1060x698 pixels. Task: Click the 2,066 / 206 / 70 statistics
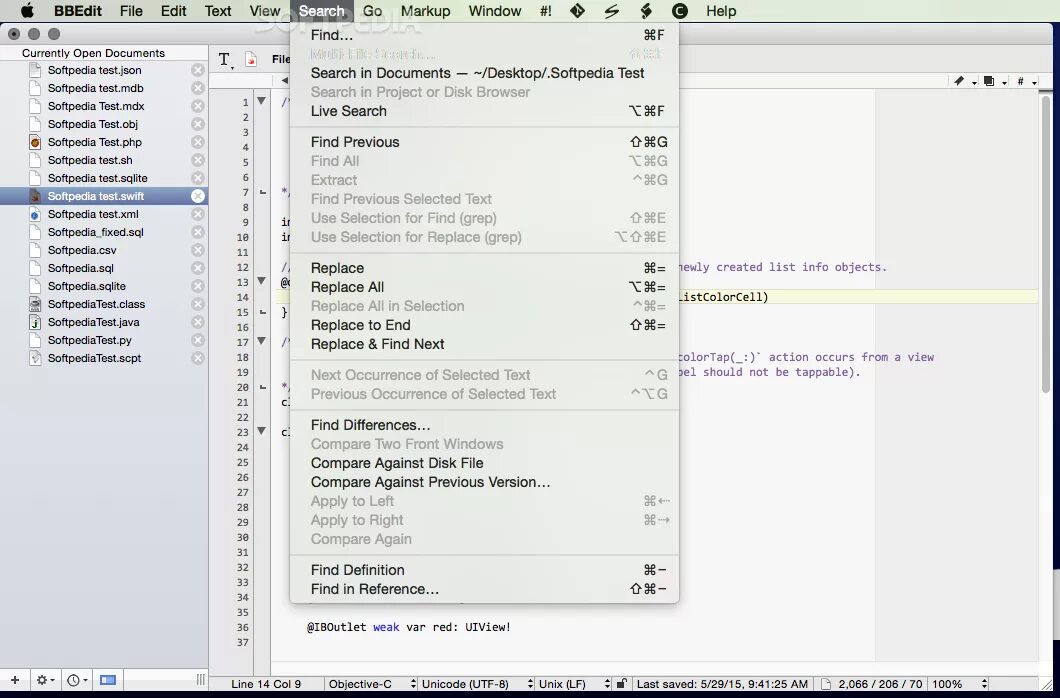(x=880, y=684)
